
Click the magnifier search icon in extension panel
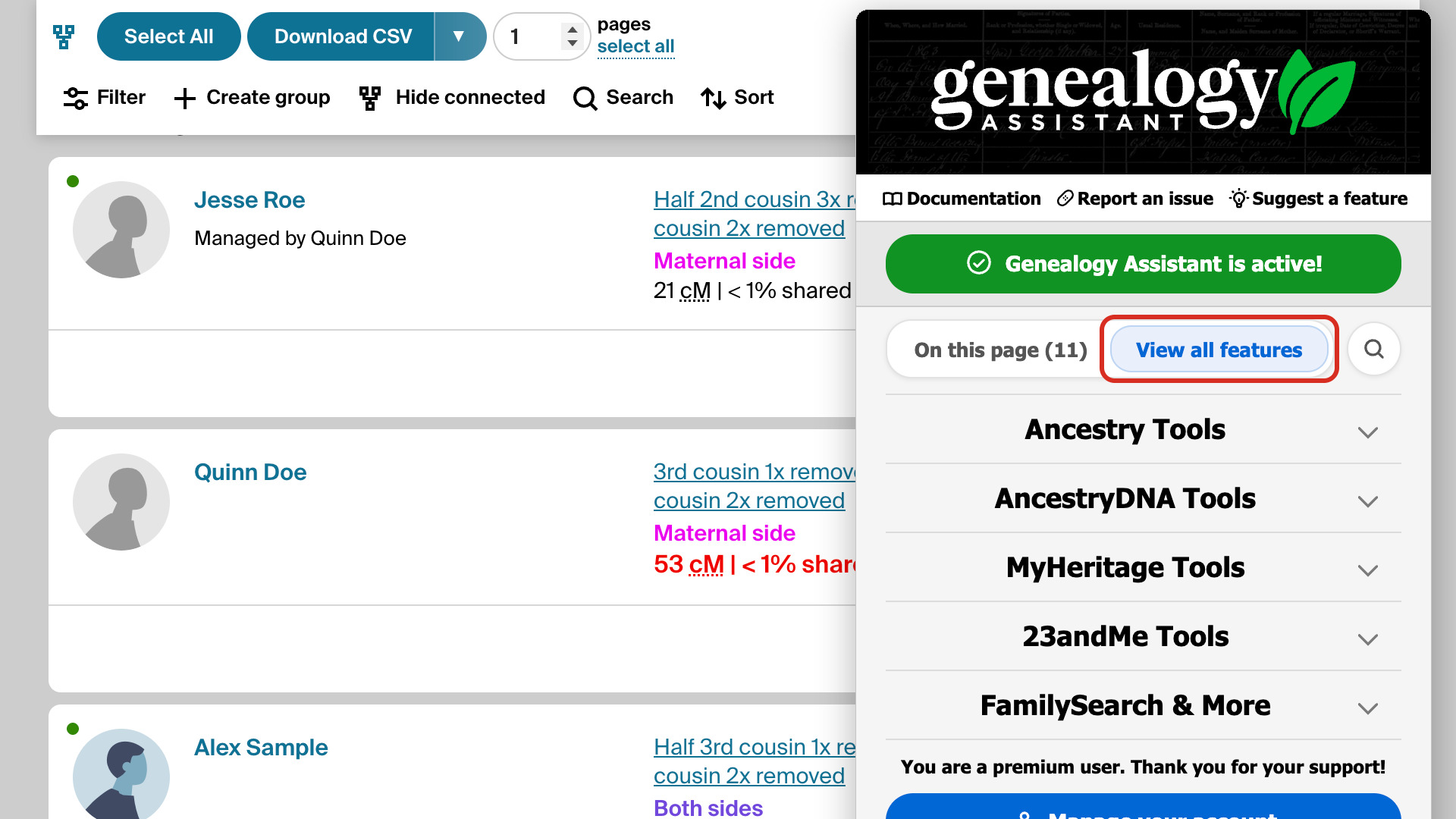pos(1373,349)
